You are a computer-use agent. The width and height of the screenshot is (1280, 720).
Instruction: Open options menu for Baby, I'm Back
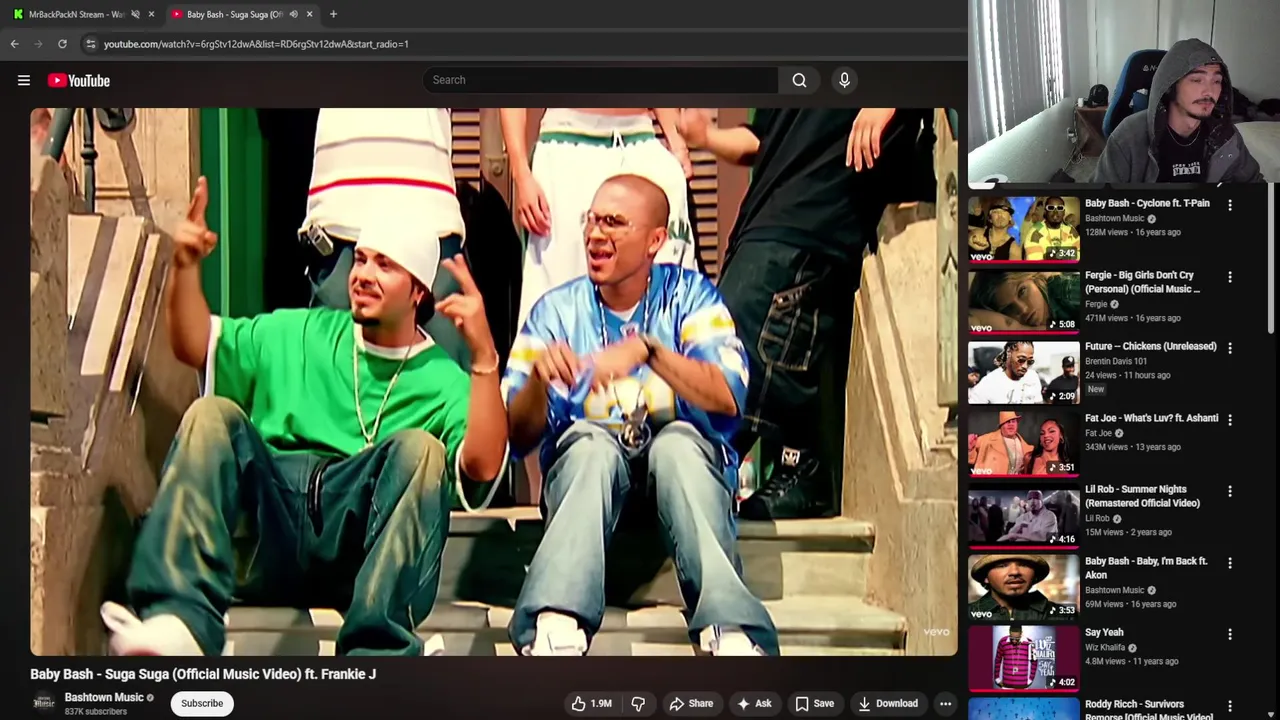tap(1230, 563)
